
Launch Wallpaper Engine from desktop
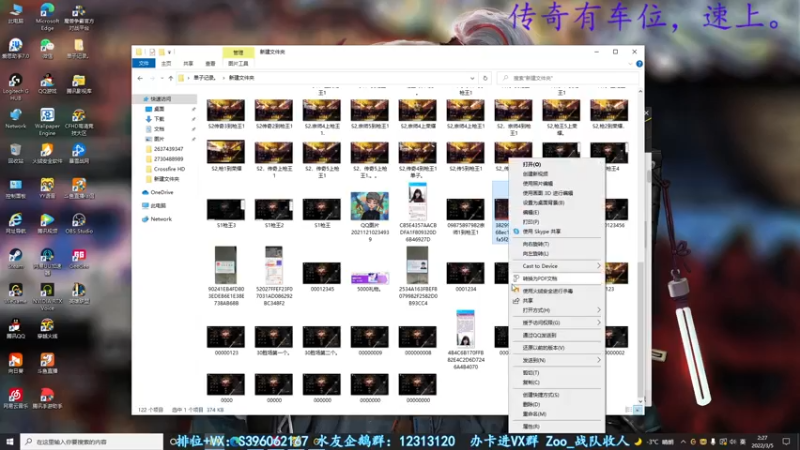[47, 121]
